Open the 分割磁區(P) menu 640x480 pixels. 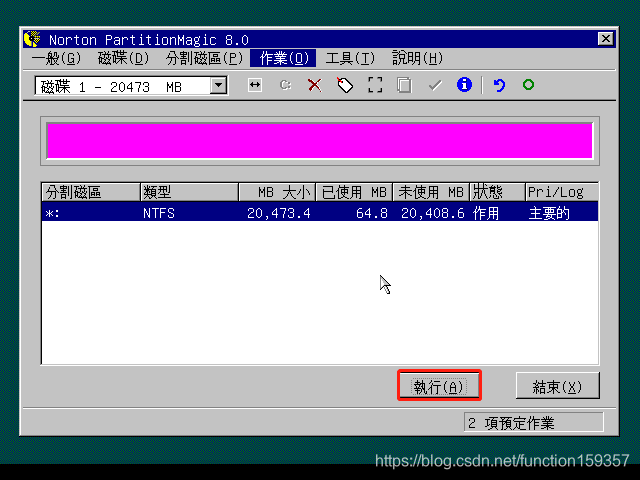(x=204, y=58)
